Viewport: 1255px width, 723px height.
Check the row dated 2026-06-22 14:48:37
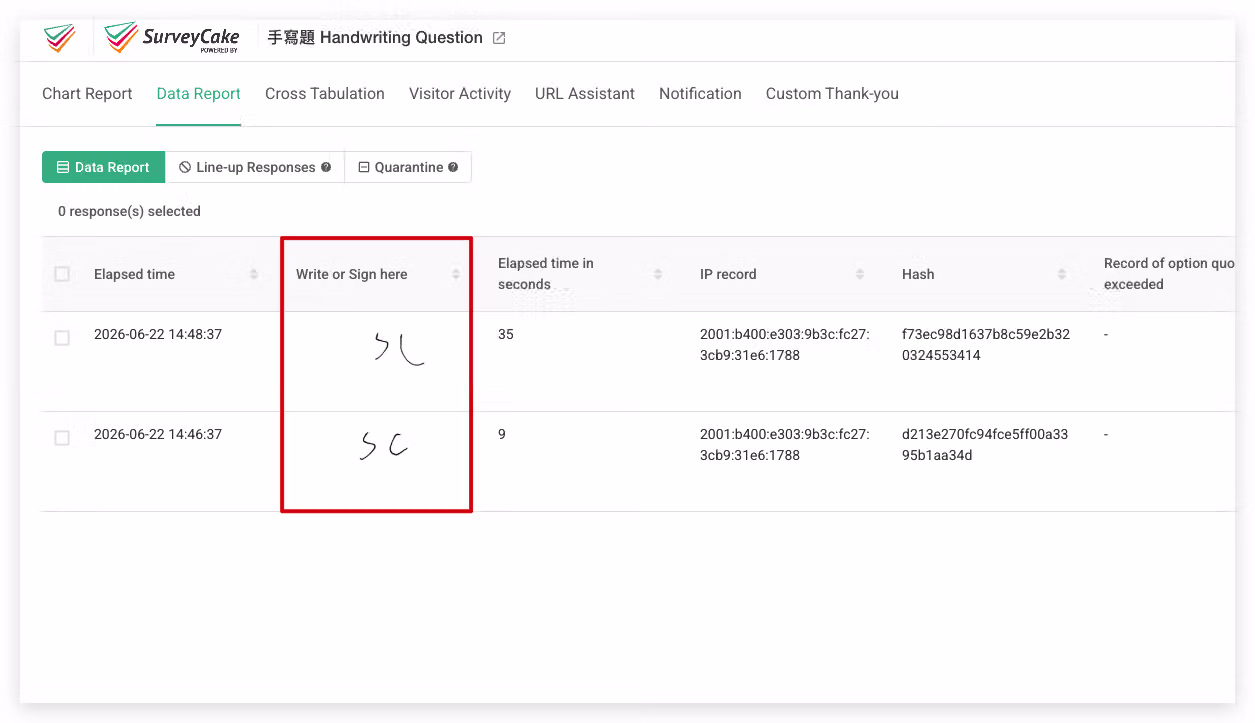click(62, 338)
